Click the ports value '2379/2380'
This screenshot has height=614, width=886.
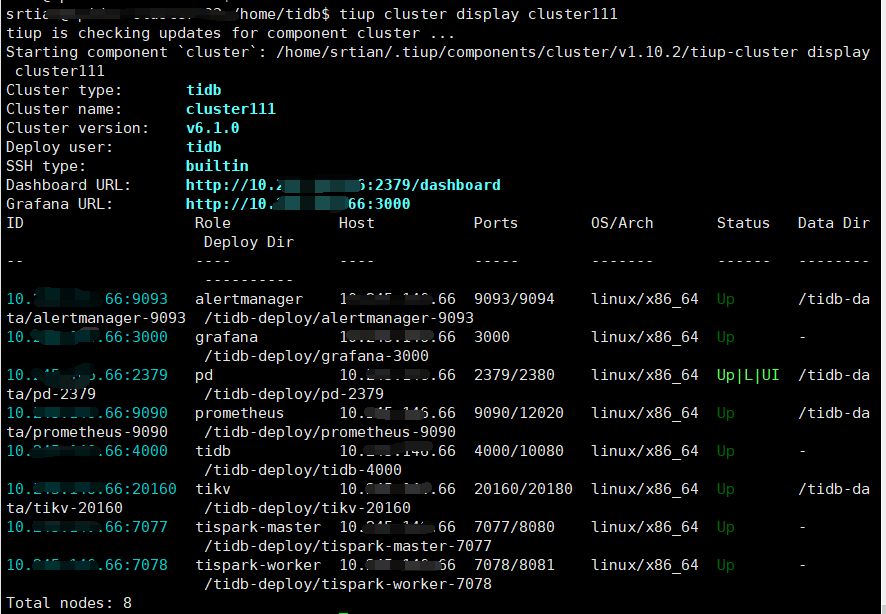click(514, 375)
